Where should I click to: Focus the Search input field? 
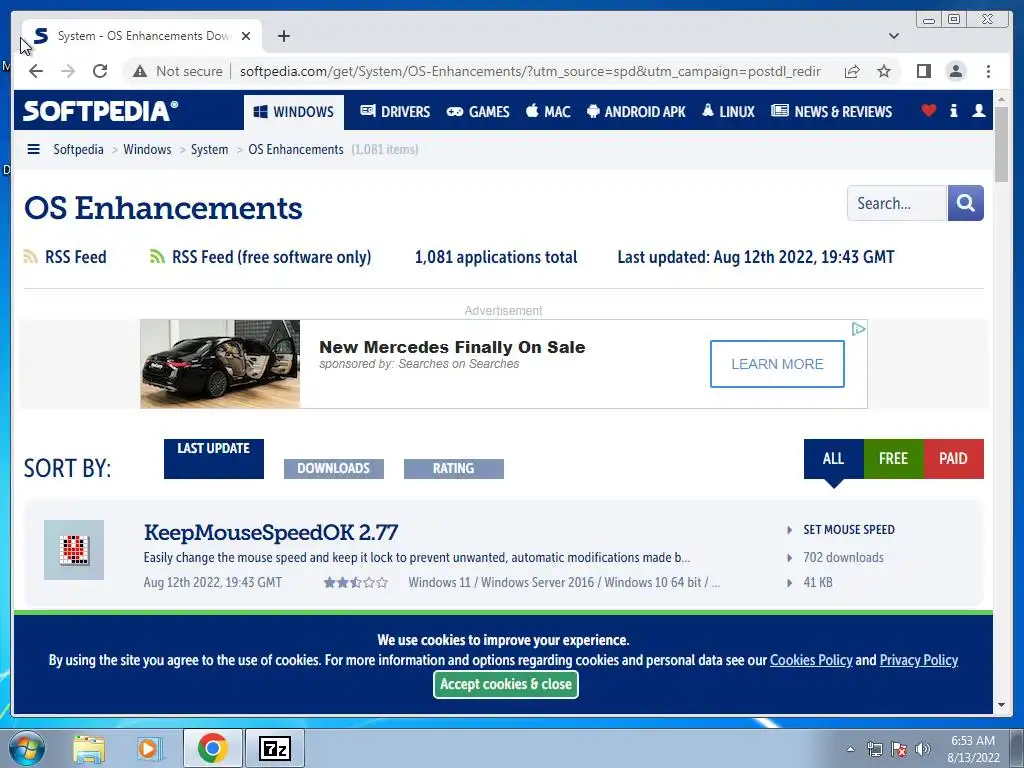(x=897, y=203)
